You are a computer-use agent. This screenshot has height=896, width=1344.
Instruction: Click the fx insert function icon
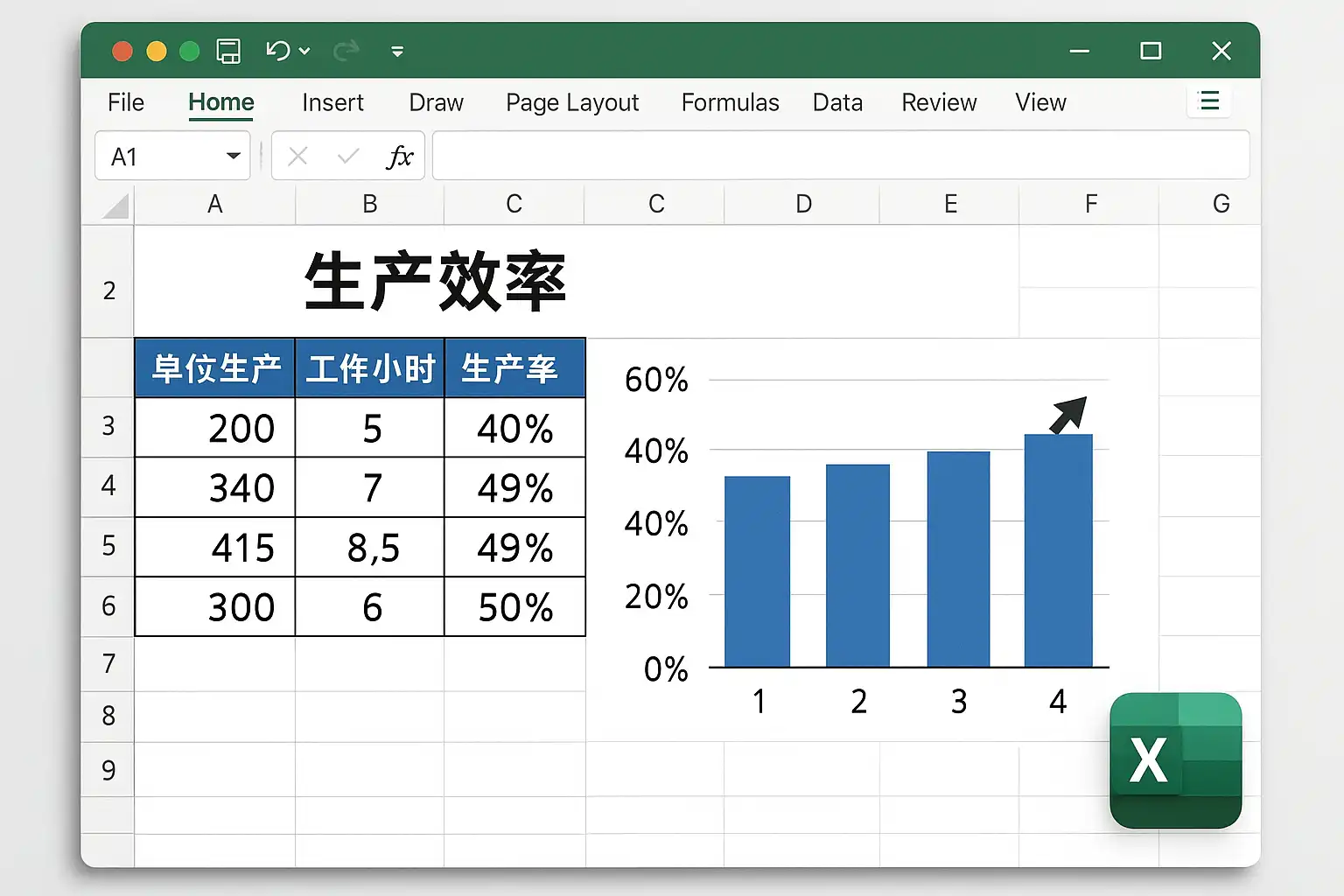[x=400, y=157]
